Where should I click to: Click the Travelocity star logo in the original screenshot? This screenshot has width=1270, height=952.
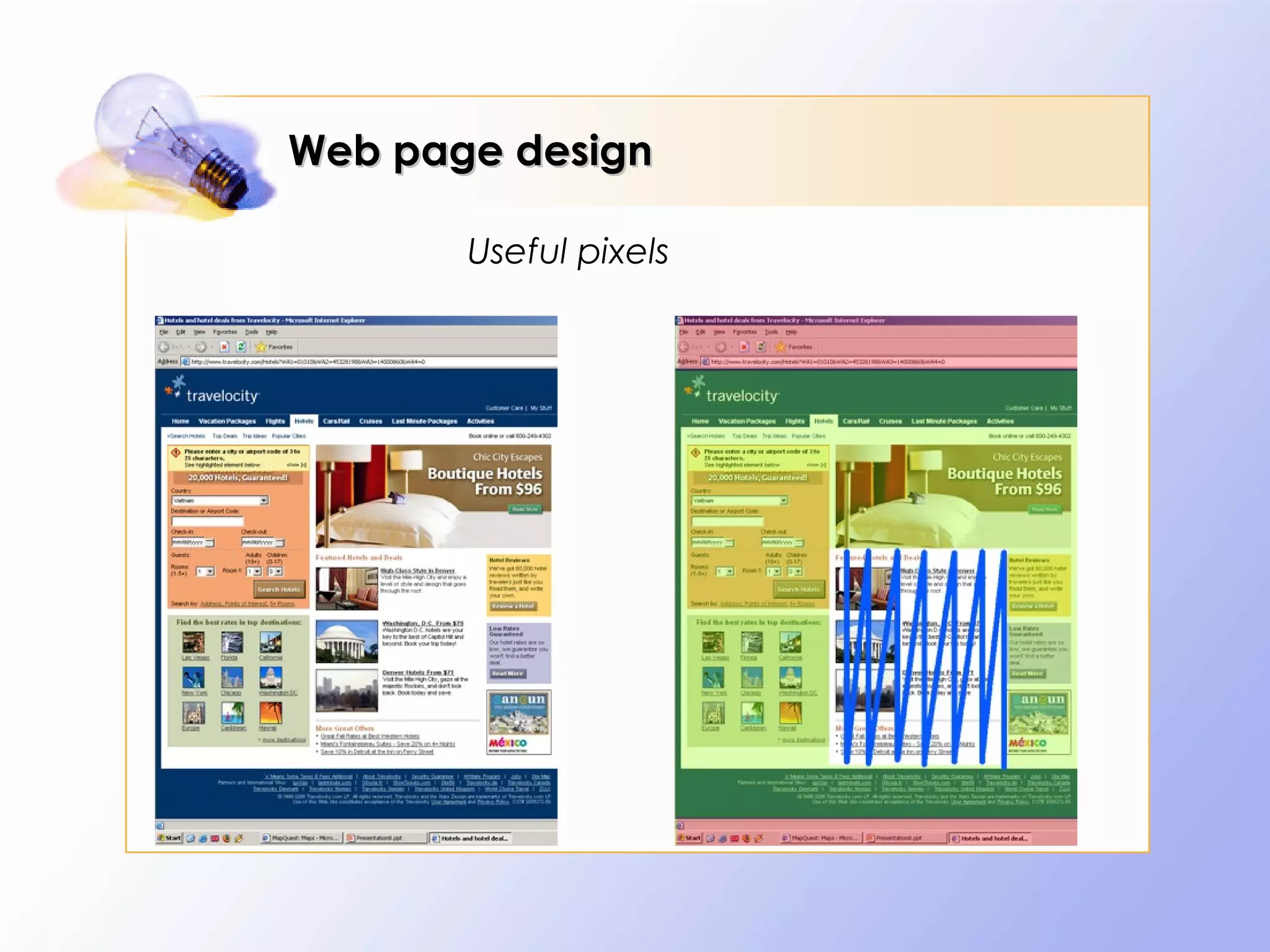pos(174,387)
